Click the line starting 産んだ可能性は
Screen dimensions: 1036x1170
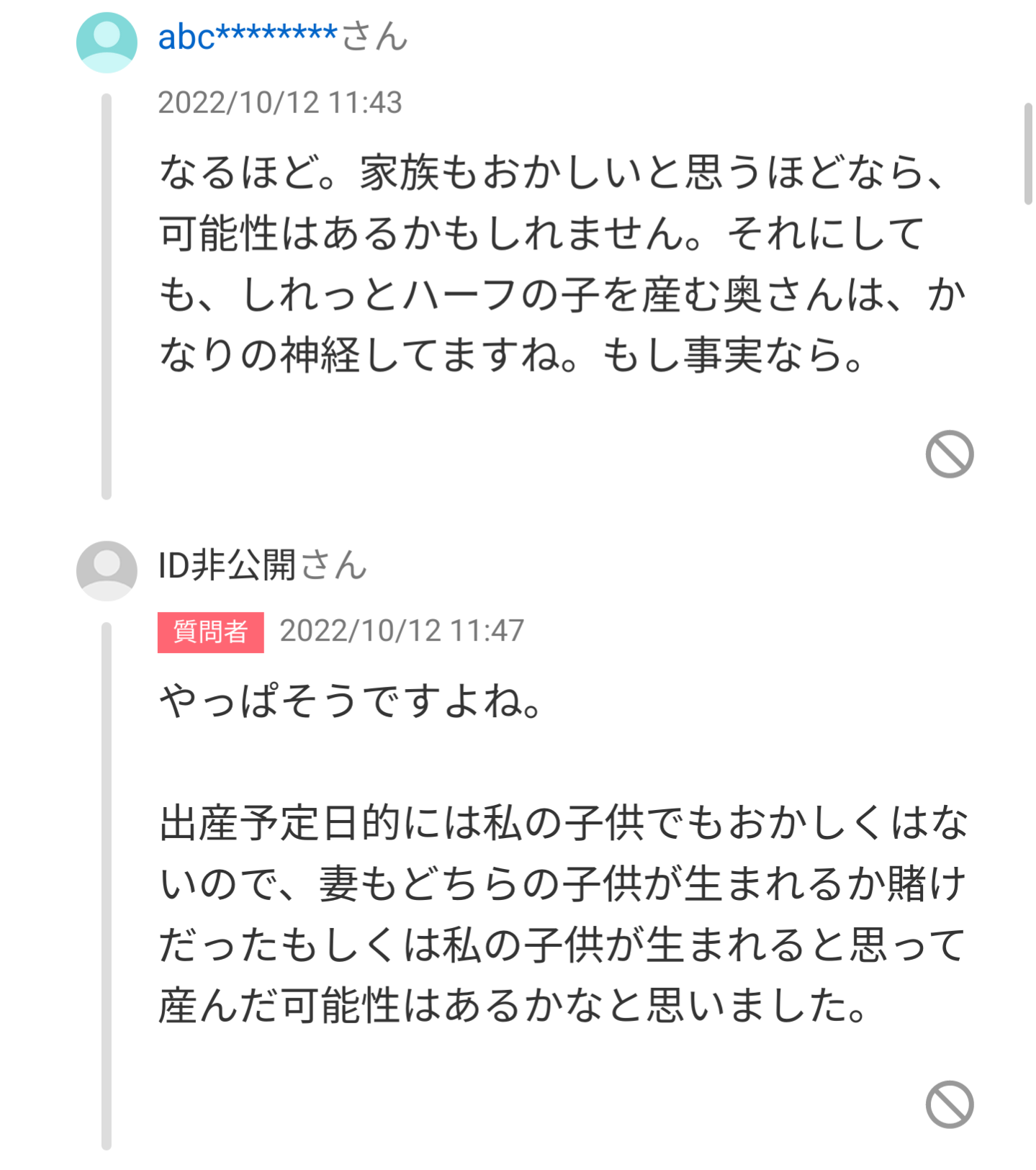pyautogui.click(x=513, y=1006)
